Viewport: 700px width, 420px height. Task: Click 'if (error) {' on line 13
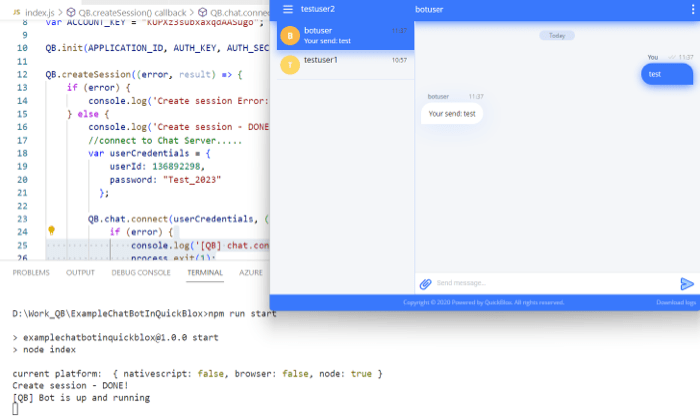click(x=99, y=88)
